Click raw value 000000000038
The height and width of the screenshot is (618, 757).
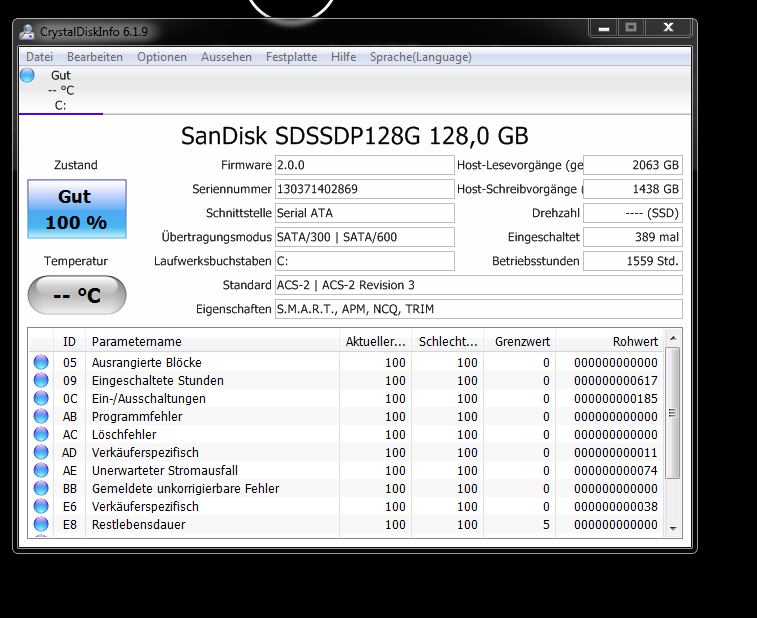(x=616, y=506)
